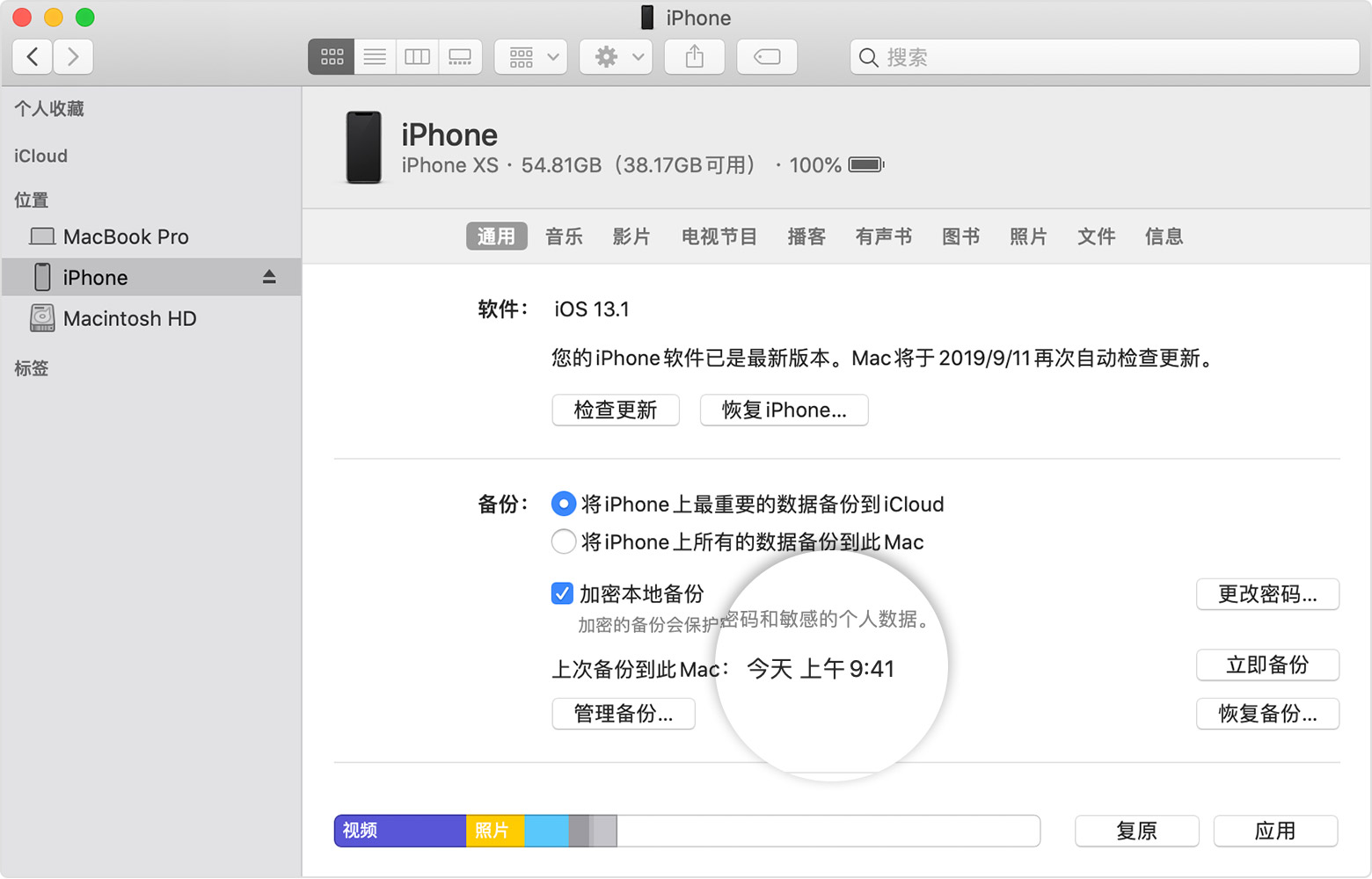The image size is (1372, 879).
Task: Click the back navigation arrow
Action: pos(33,57)
